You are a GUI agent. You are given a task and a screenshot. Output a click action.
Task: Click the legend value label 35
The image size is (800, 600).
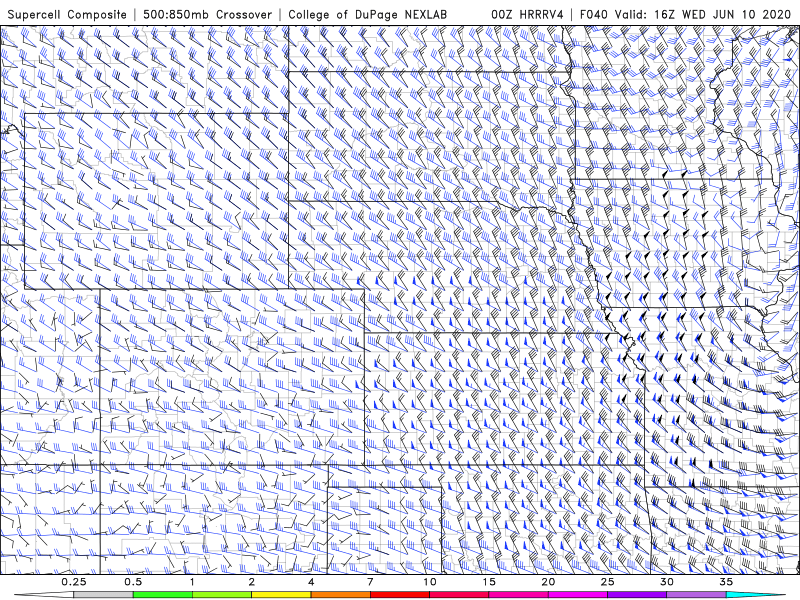[x=726, y=582]
